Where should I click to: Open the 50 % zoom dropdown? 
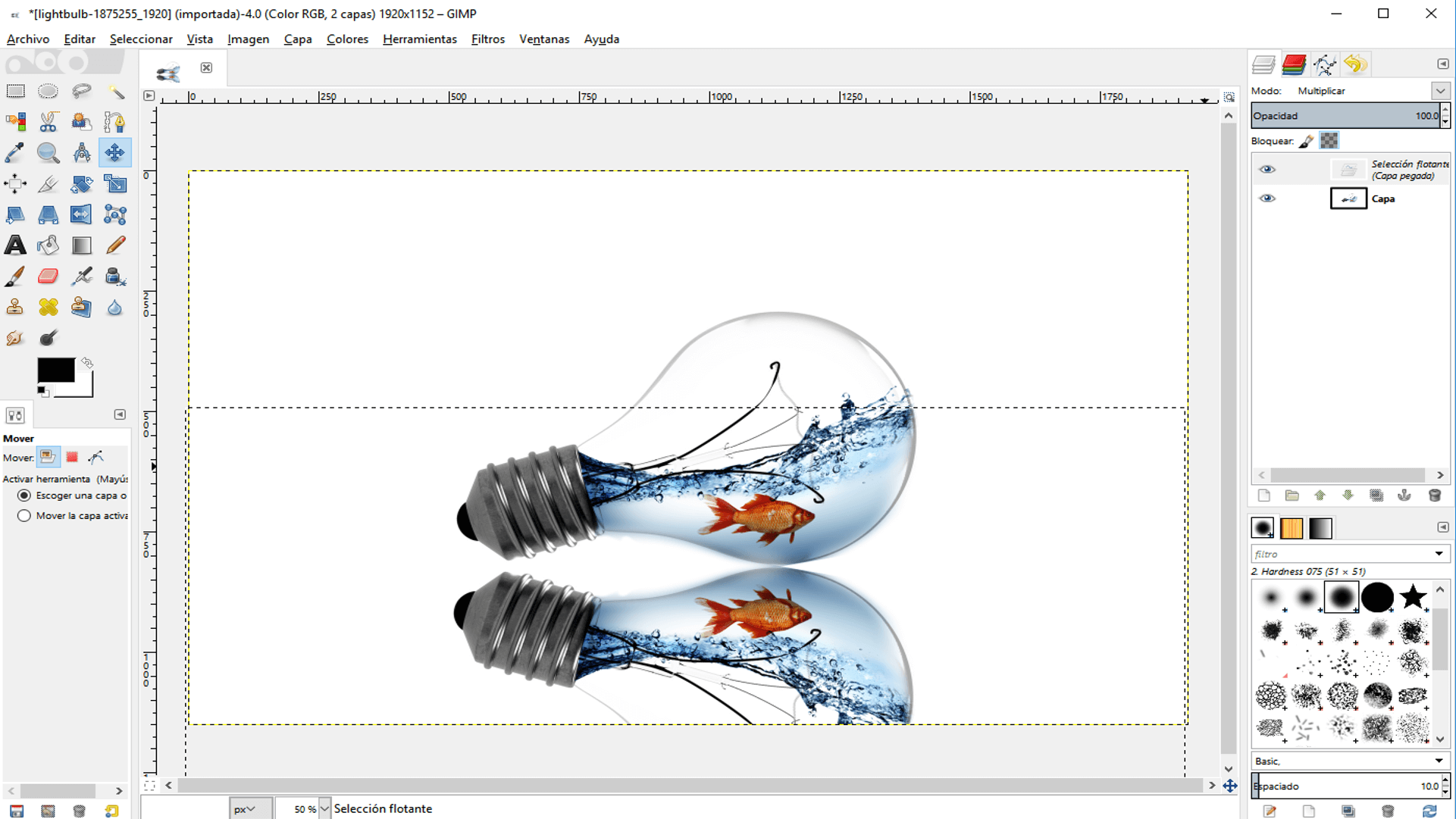click(x=324, y=809)
